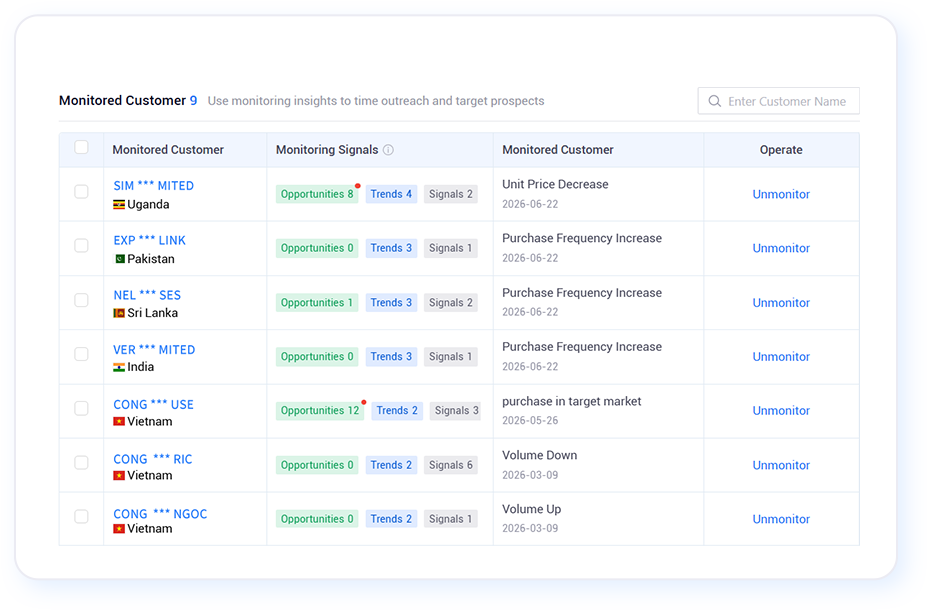Click the Uganda flag icon
Screen dimensions: 930x614
tap(119, 205)
